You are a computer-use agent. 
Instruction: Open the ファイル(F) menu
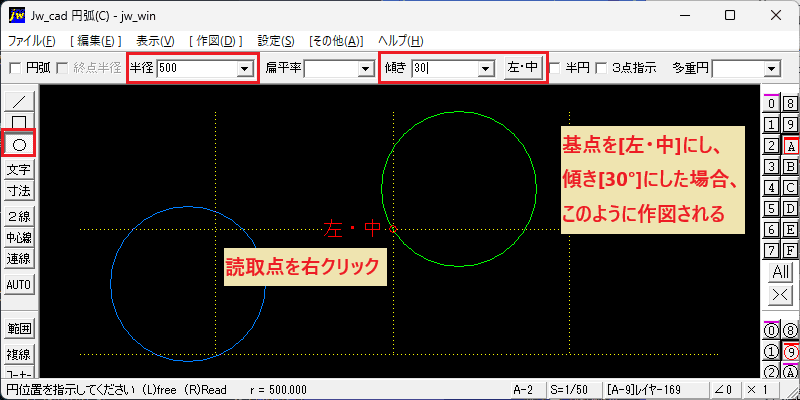click(x=32, y=41)
